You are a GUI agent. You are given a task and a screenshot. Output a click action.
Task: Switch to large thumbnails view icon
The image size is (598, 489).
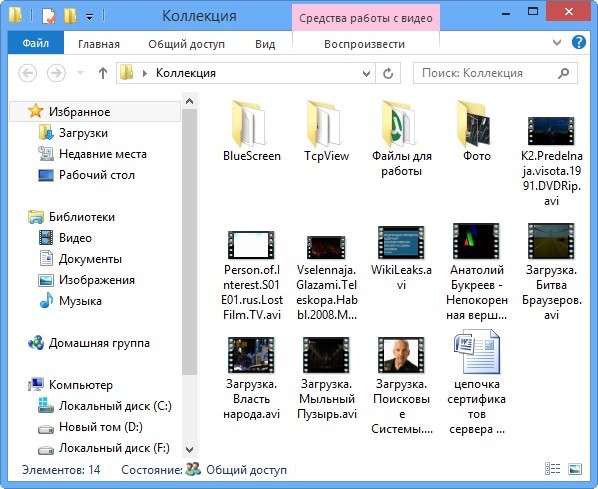(575, 469)
